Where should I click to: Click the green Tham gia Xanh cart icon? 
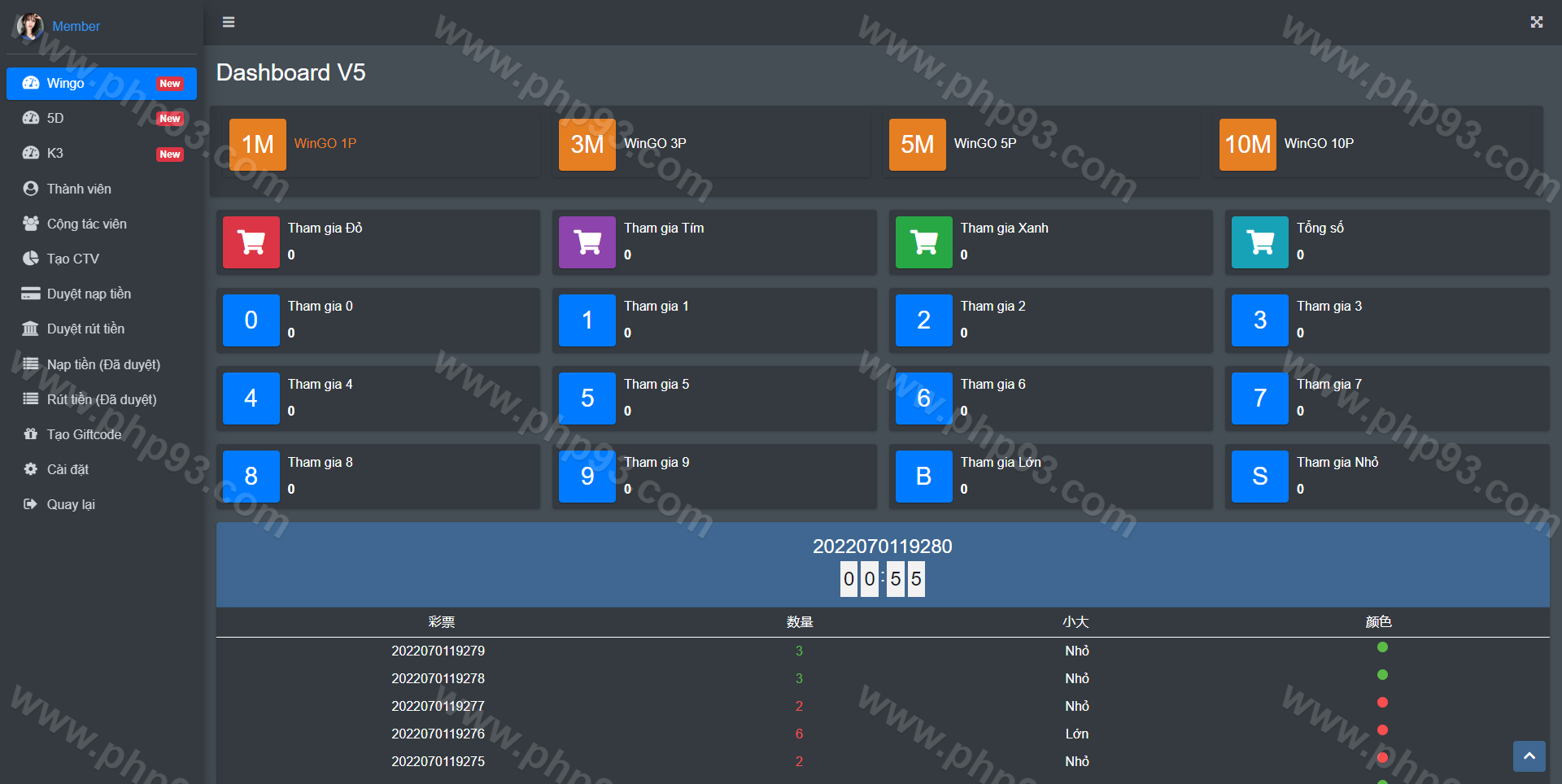[923, 242]
